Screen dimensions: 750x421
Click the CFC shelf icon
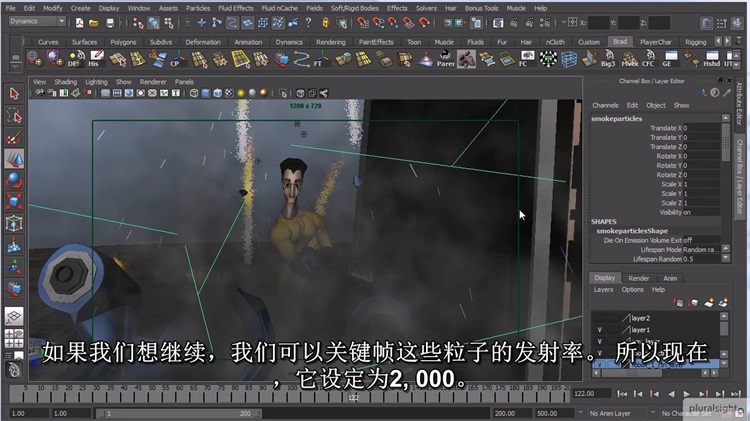point(649,59)
